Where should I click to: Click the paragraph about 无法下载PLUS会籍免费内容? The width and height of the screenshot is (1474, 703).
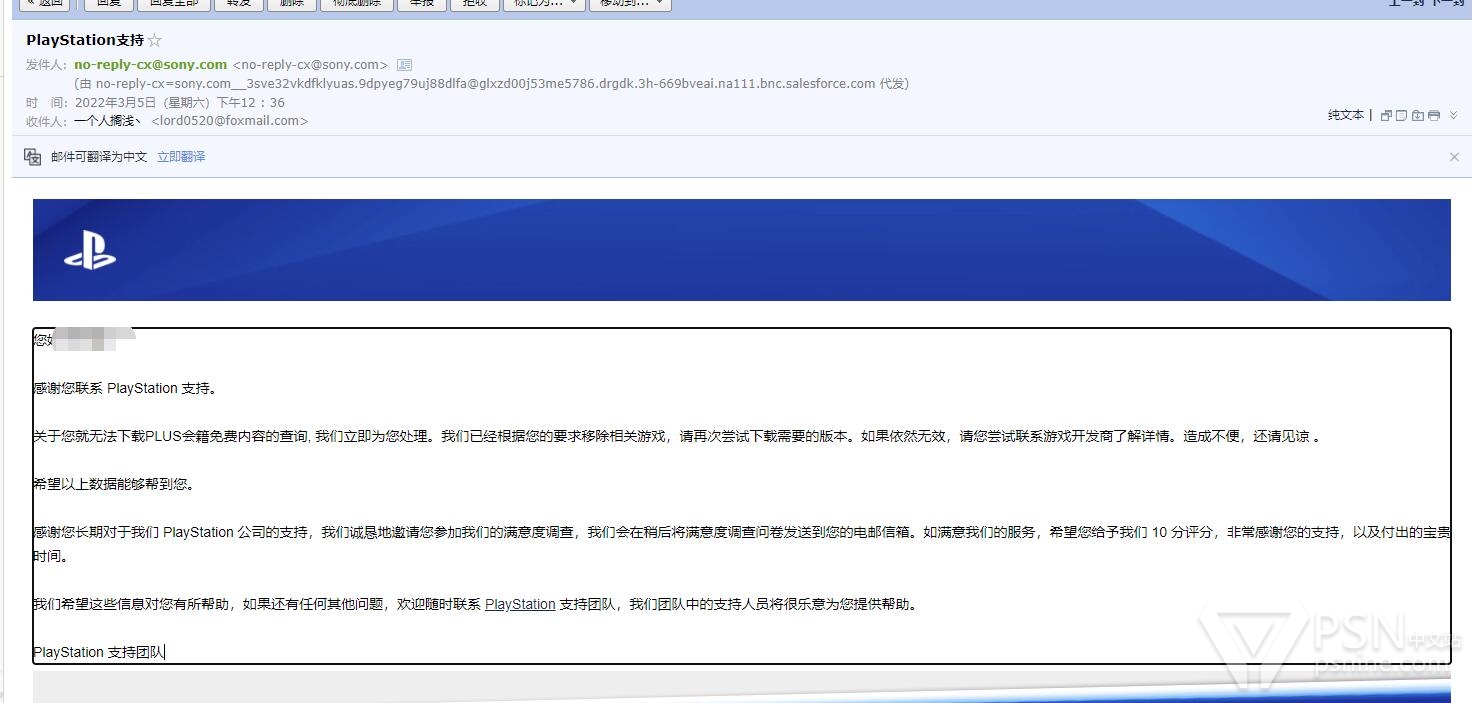tap(678, 436)
